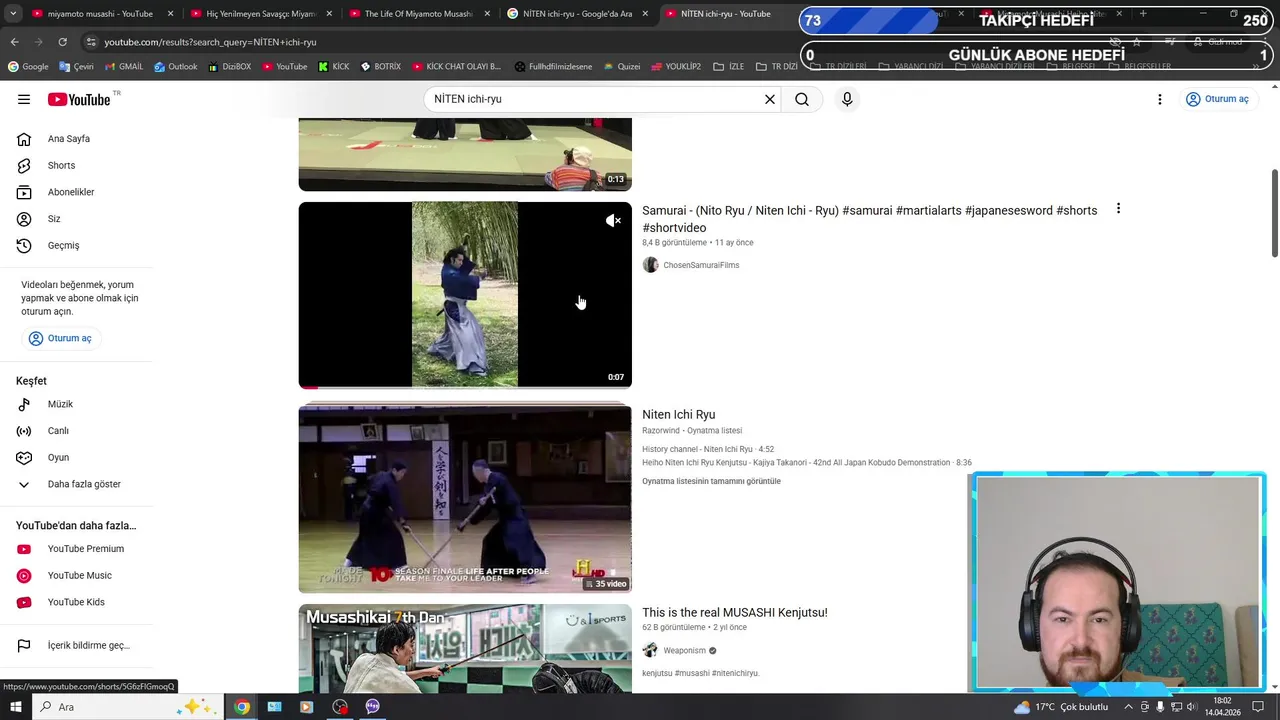Click the ChosenSamuraiFilms channel avatar
Viewport: 1280px width, 720px height.
pos(650,265)
